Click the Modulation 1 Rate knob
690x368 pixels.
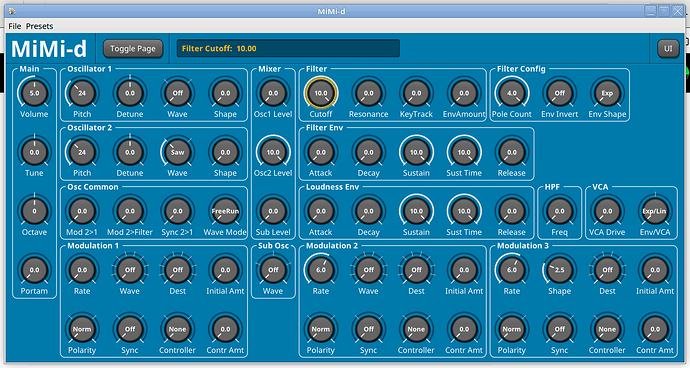pyautogui.click(x=82, y=270)
